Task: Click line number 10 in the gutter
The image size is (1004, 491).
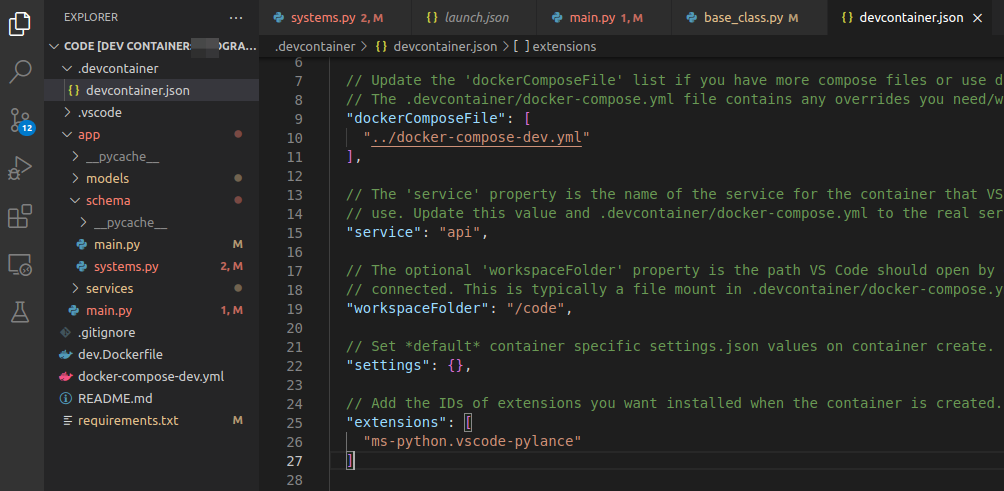Action: pos(295,138)
